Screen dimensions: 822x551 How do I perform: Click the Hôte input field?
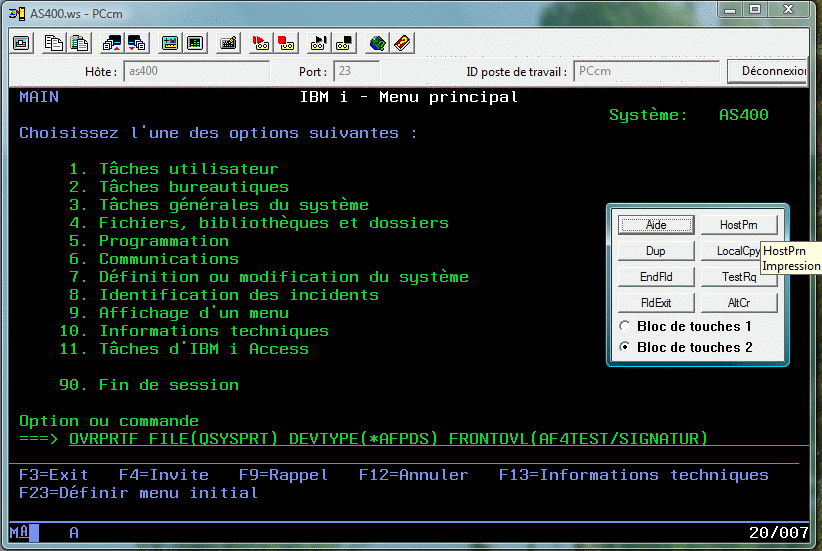(197, 71)
